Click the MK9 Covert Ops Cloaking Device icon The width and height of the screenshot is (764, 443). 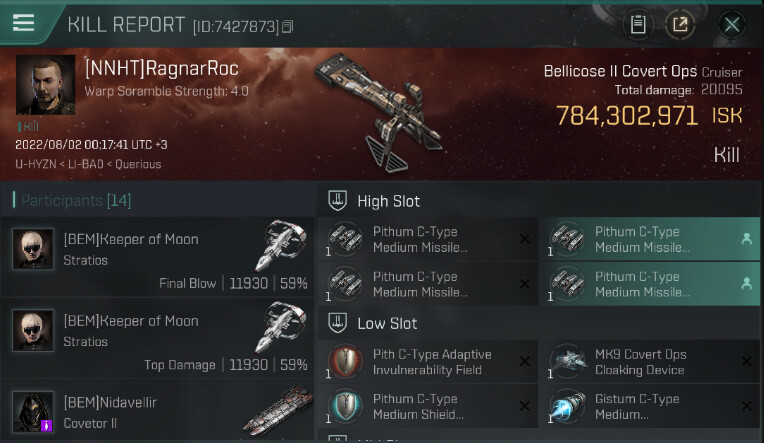[567, 362]
